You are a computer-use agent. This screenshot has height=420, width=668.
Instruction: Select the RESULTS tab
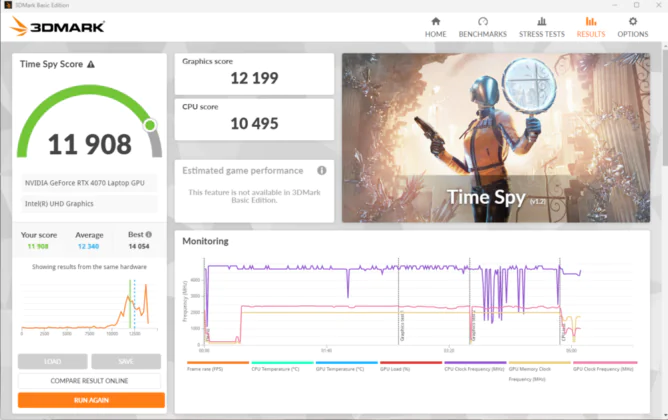590,27
